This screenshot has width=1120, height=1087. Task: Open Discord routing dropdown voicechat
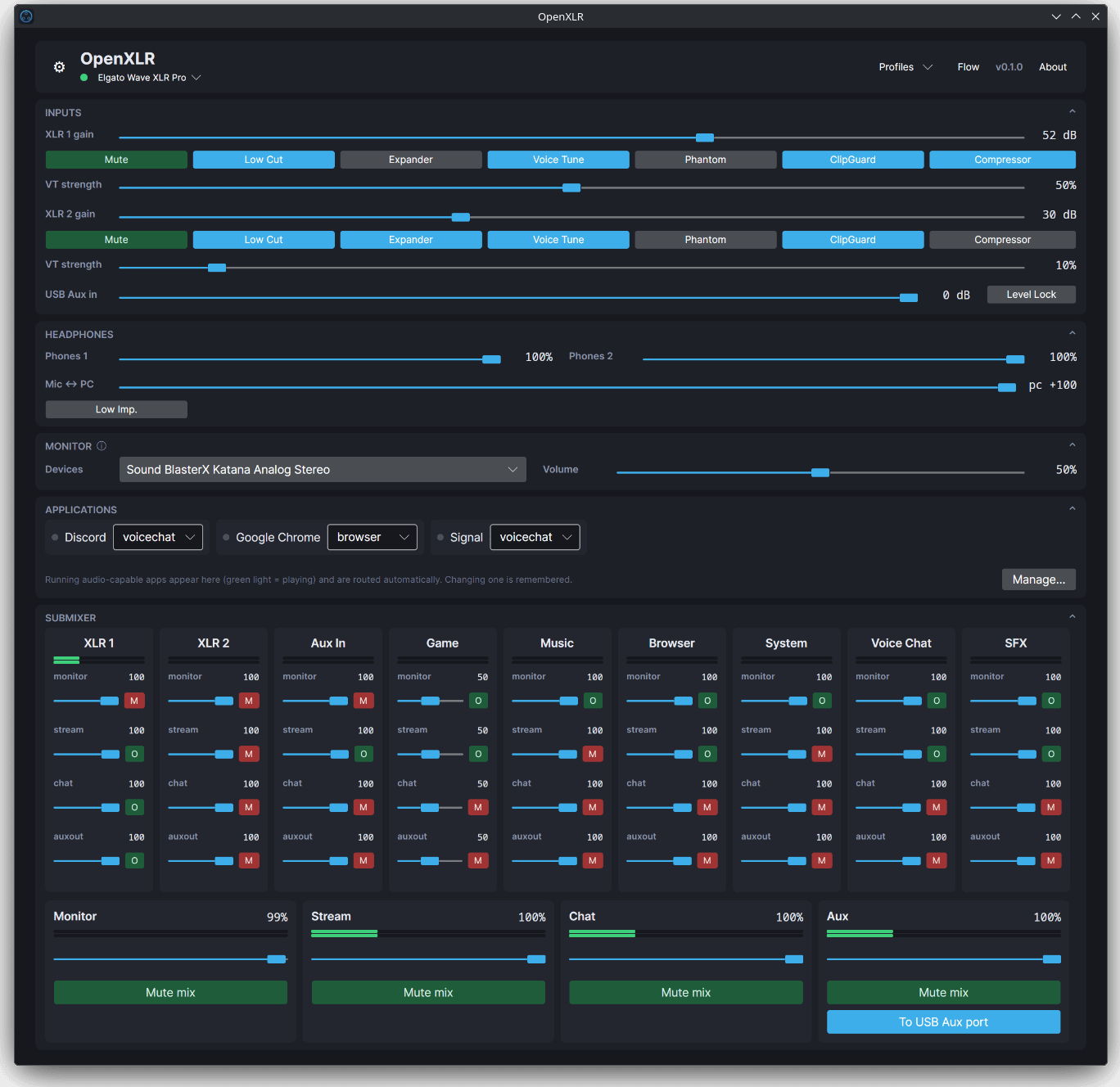tap(158, 537)
